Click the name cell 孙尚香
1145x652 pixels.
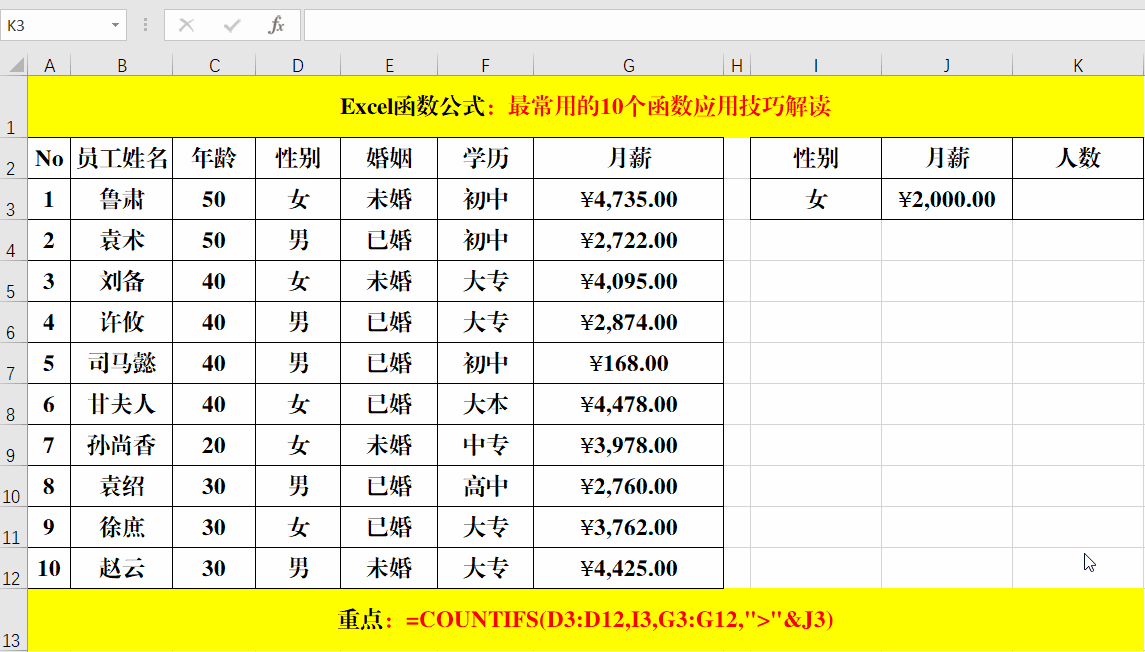point(121,445)
